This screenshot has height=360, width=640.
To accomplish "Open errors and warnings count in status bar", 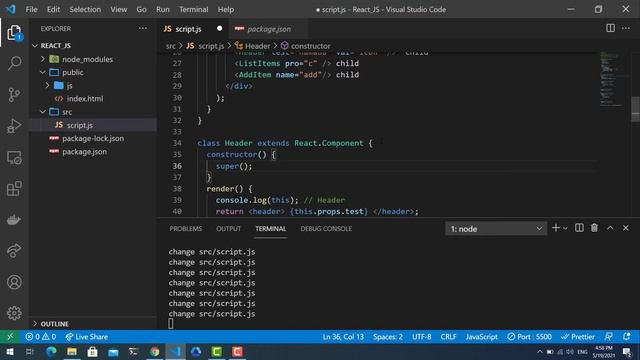I will coord(40,337).
